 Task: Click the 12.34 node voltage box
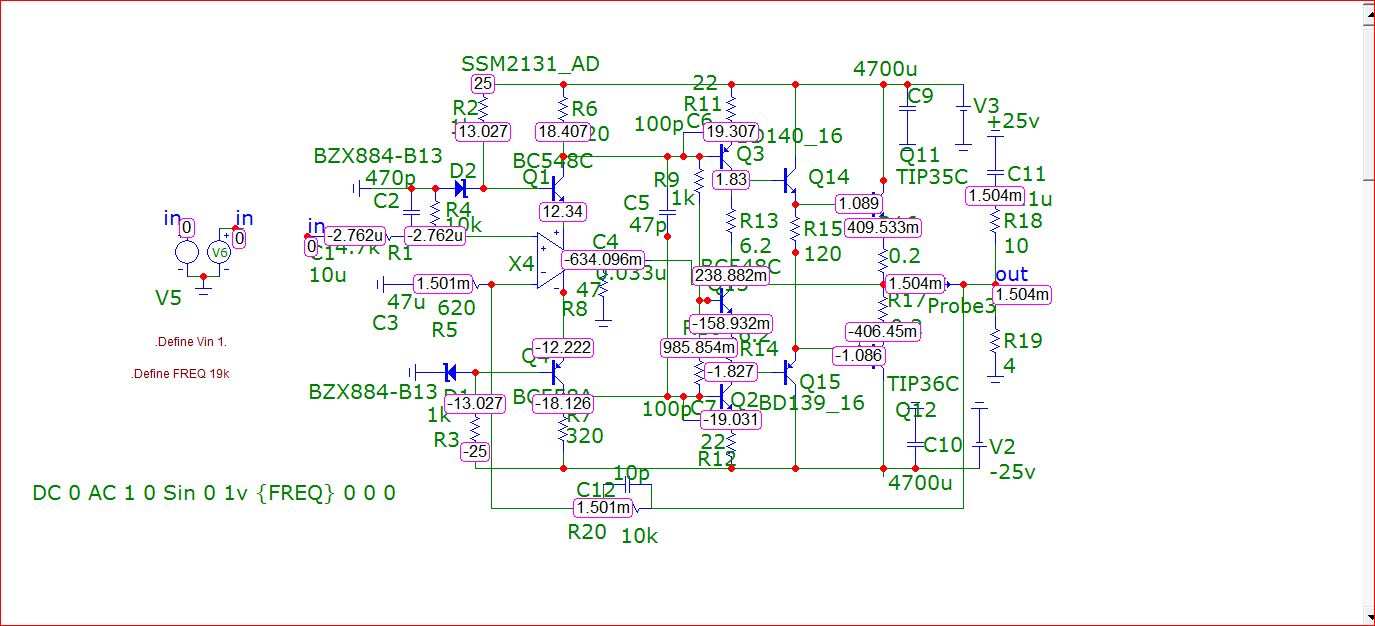click(x=563, y=212)
